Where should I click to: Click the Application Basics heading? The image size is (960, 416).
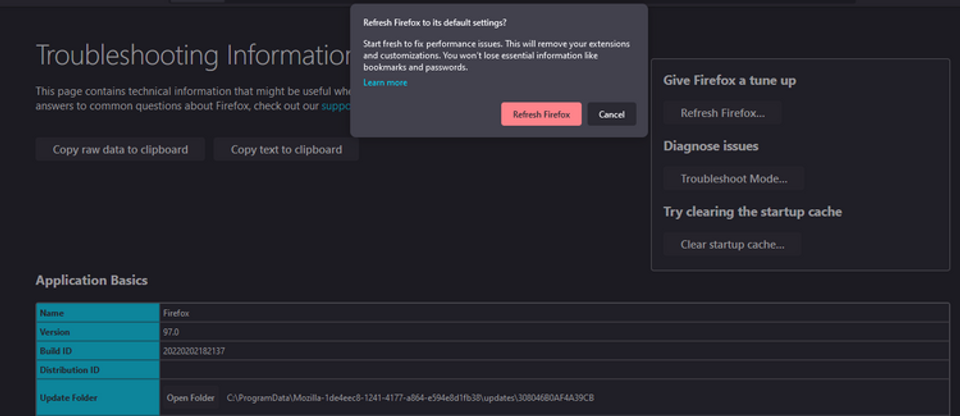91,280
